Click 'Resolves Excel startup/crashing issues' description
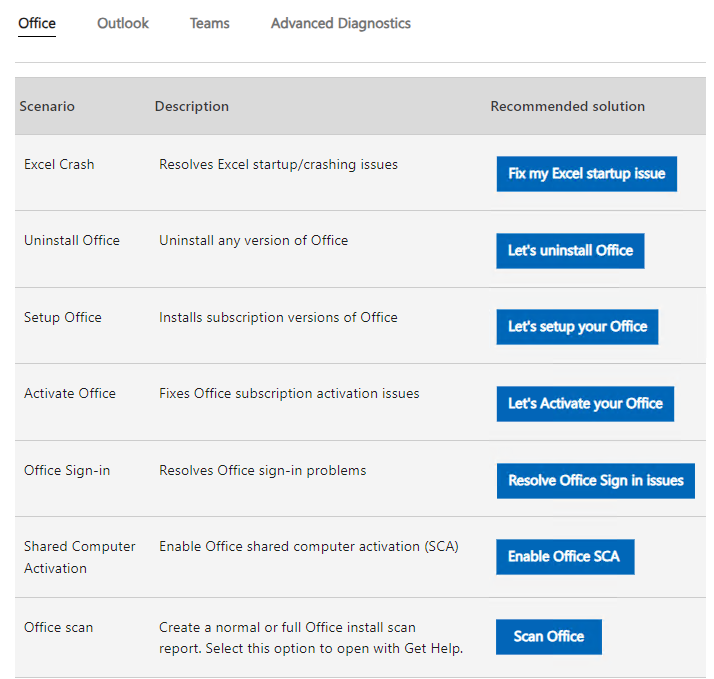The width and height of the screenshot is (714, 679). click(x=278, y=164)
